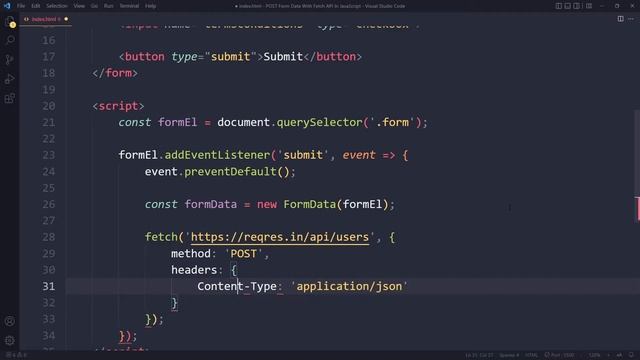Open the Run menu
The image size is (640, 360).
pos(109,6)
